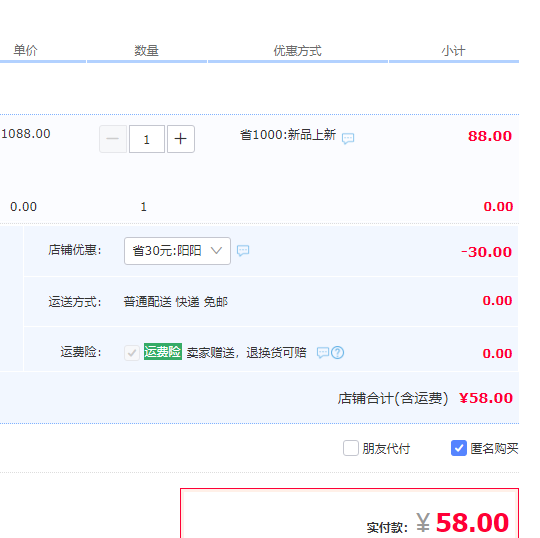540x538 pixels.
Task: Increase quantity with the plus button
Action: [181, 139]
